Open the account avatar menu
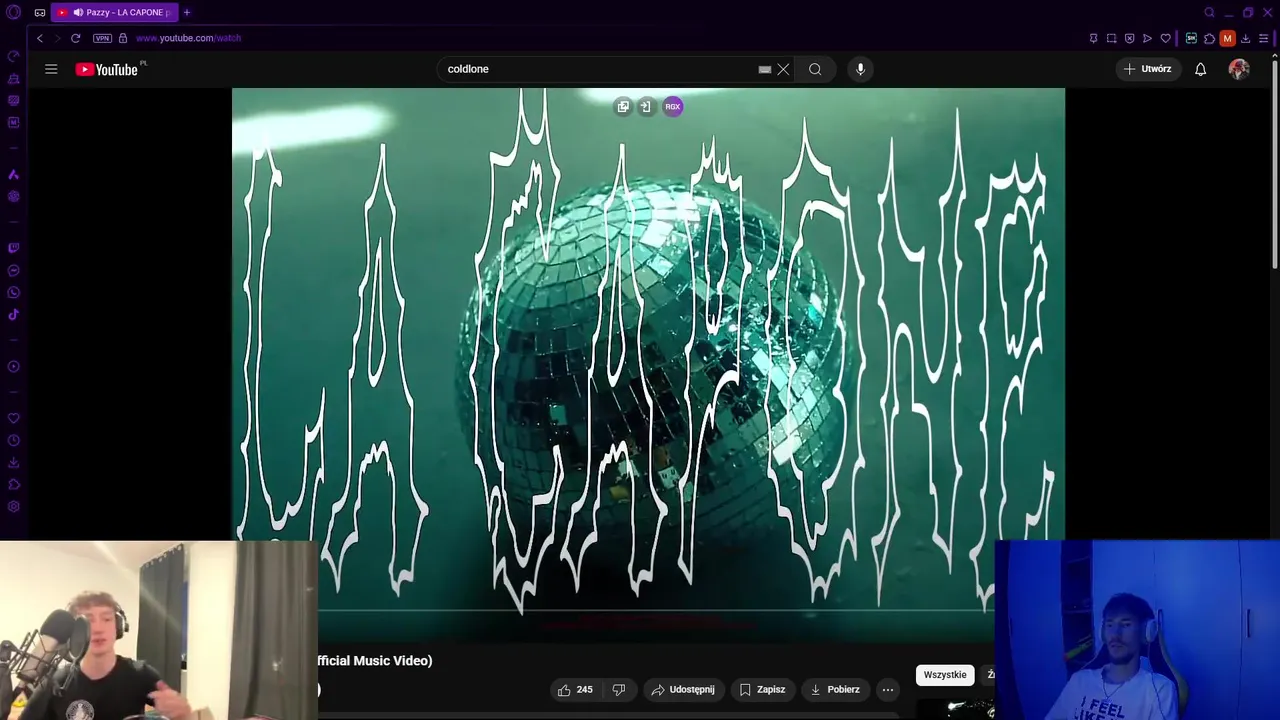The height and width of the screenshot is (720, 1280). pyautogui.click(x=1239, y=69)
